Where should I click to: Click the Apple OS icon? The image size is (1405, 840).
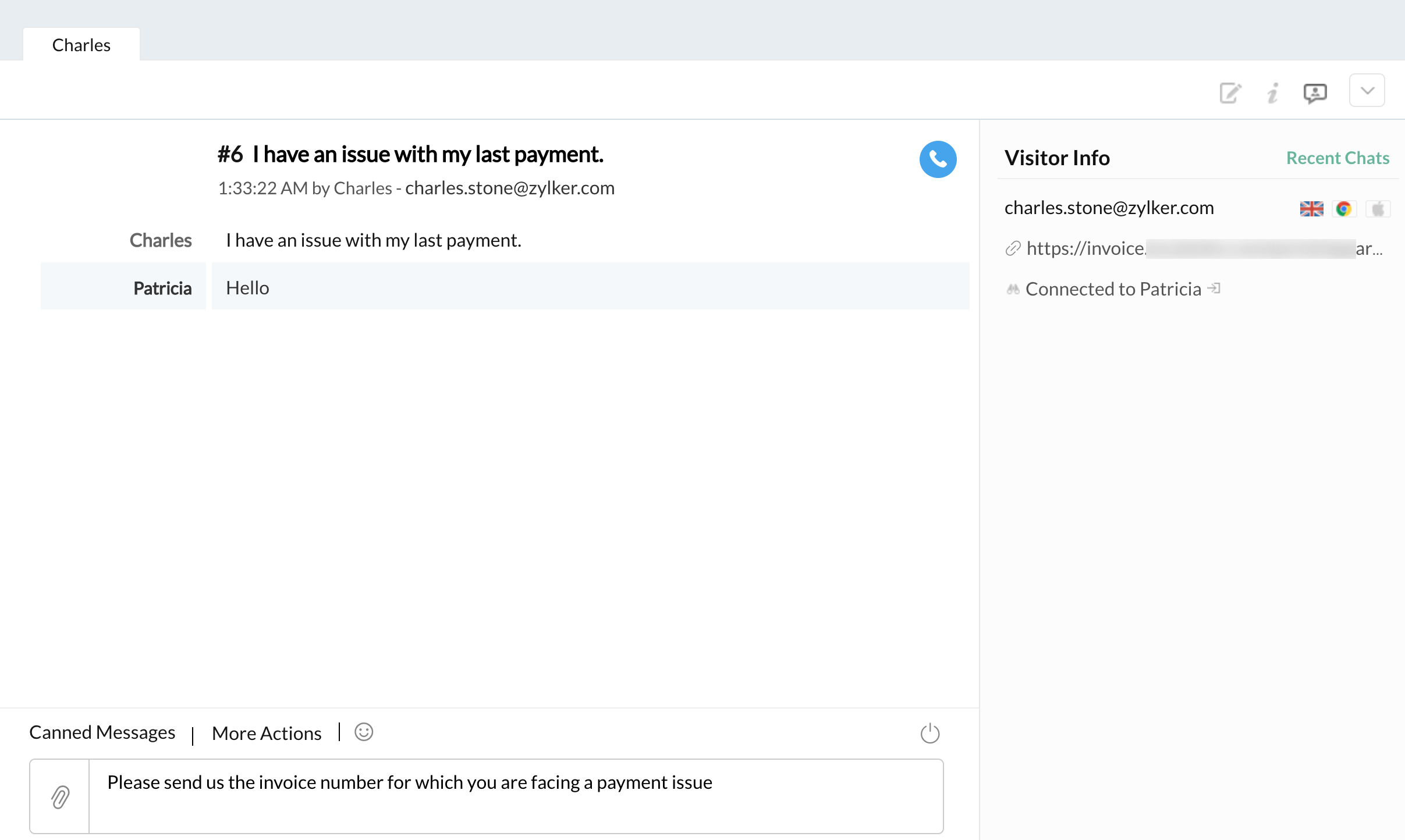[x=1378, y=208]
